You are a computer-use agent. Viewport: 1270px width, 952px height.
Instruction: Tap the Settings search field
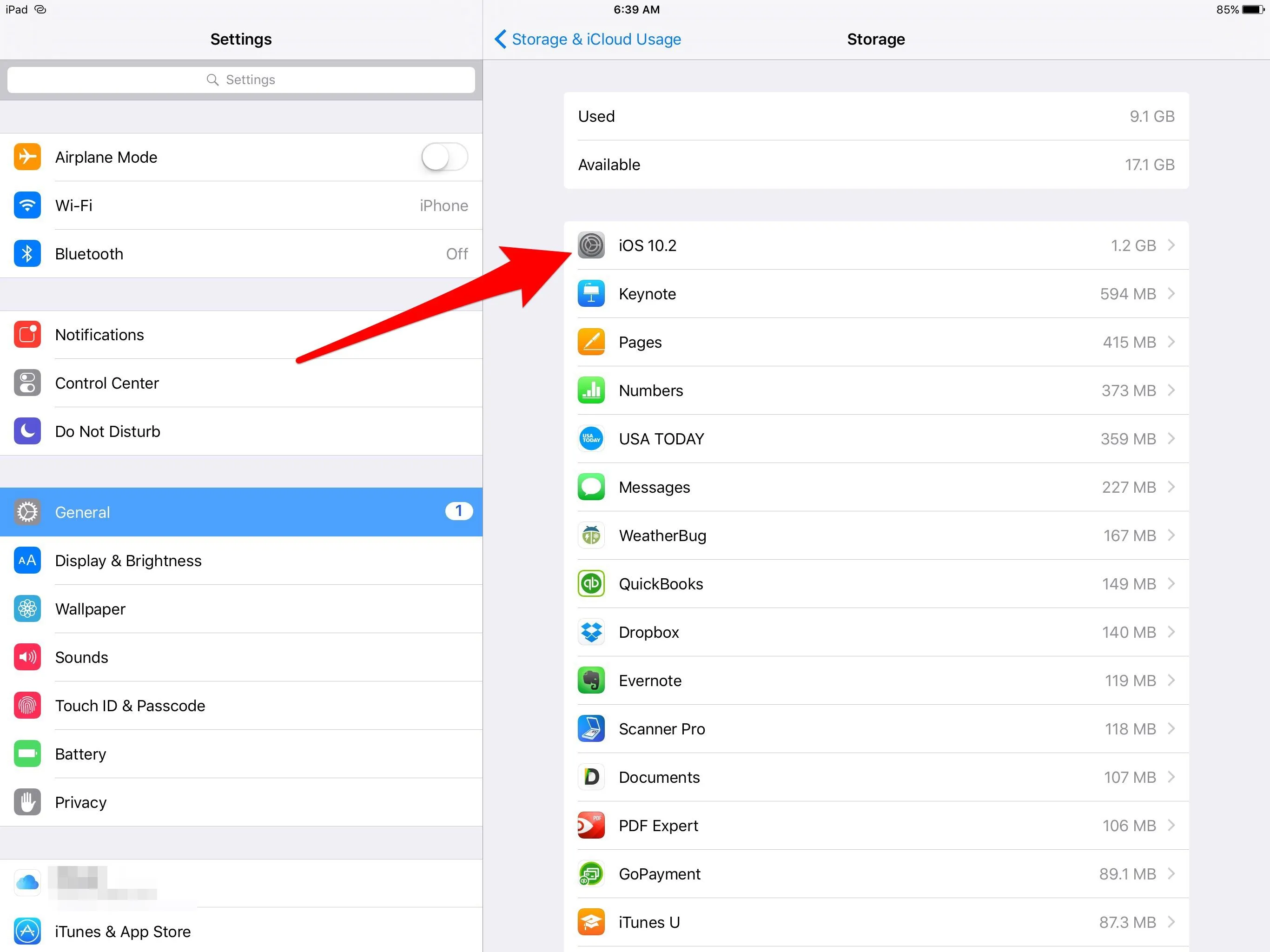click(x=241, y=80)
